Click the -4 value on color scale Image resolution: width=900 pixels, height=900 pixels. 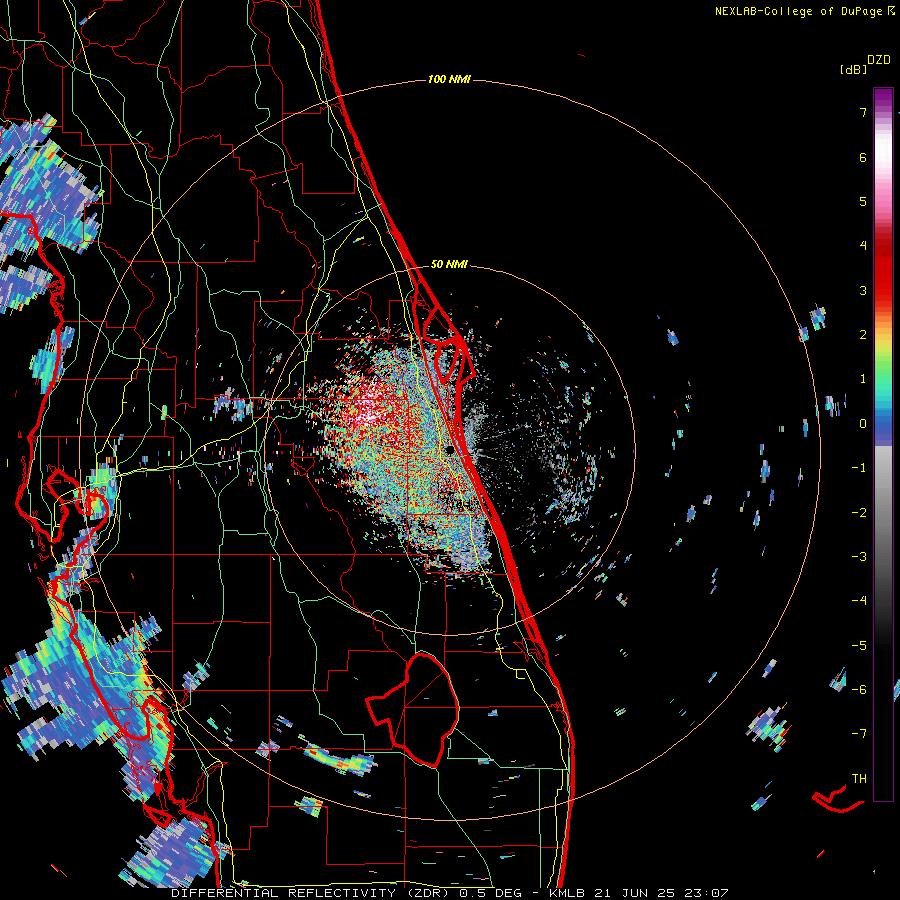[859, 601]
